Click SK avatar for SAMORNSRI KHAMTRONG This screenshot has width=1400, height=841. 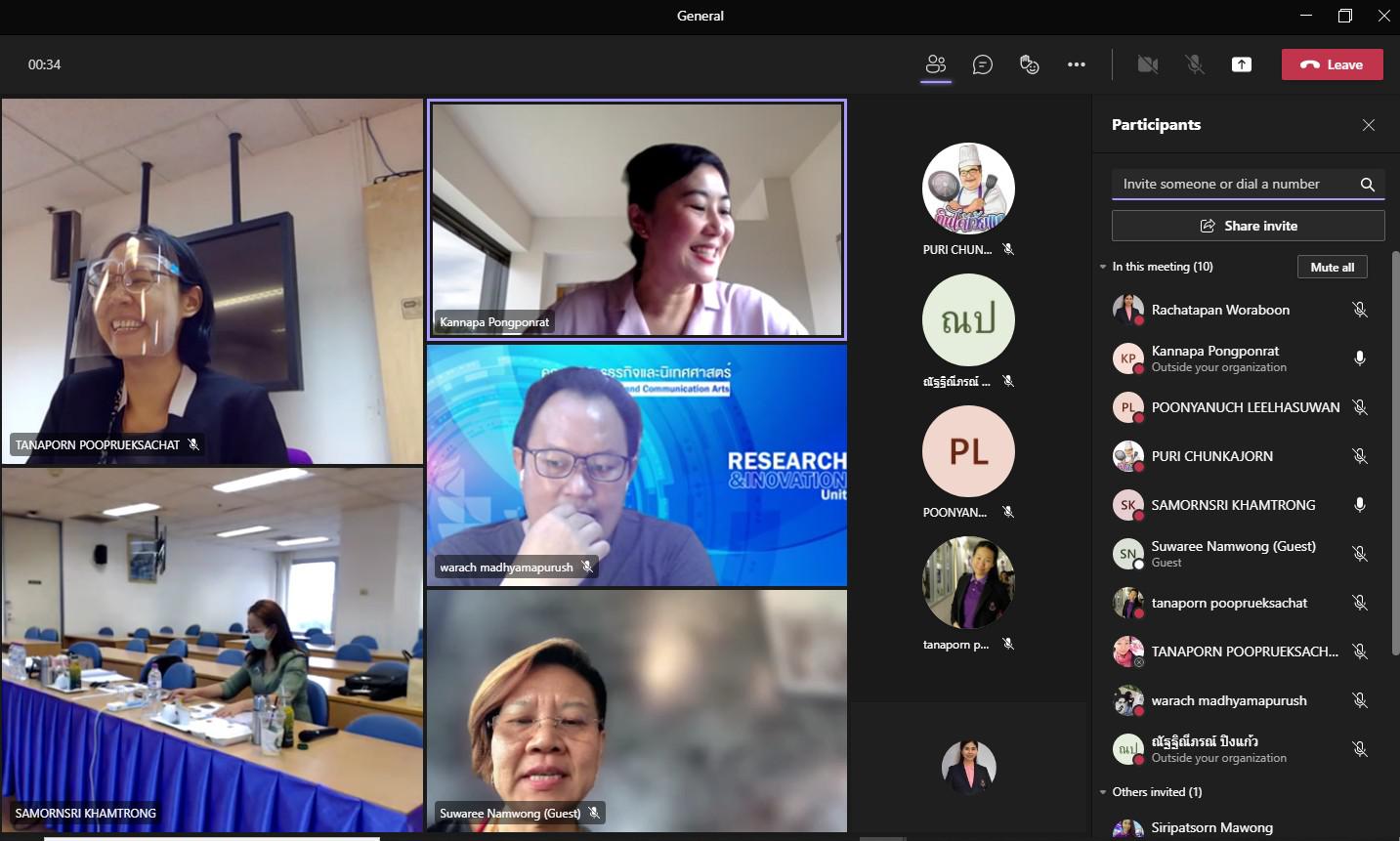click(x=1128, y=505)
